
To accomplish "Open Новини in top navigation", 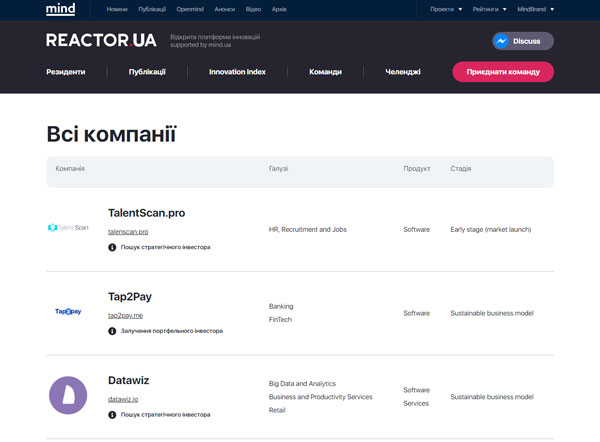I will (117, 9).
